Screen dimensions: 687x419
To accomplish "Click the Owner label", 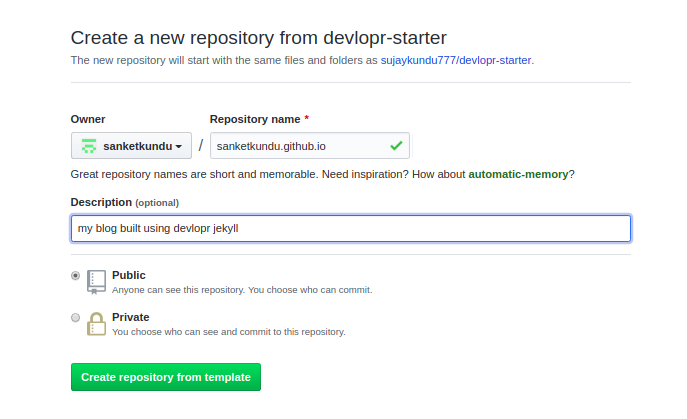I will pos(88,119).
